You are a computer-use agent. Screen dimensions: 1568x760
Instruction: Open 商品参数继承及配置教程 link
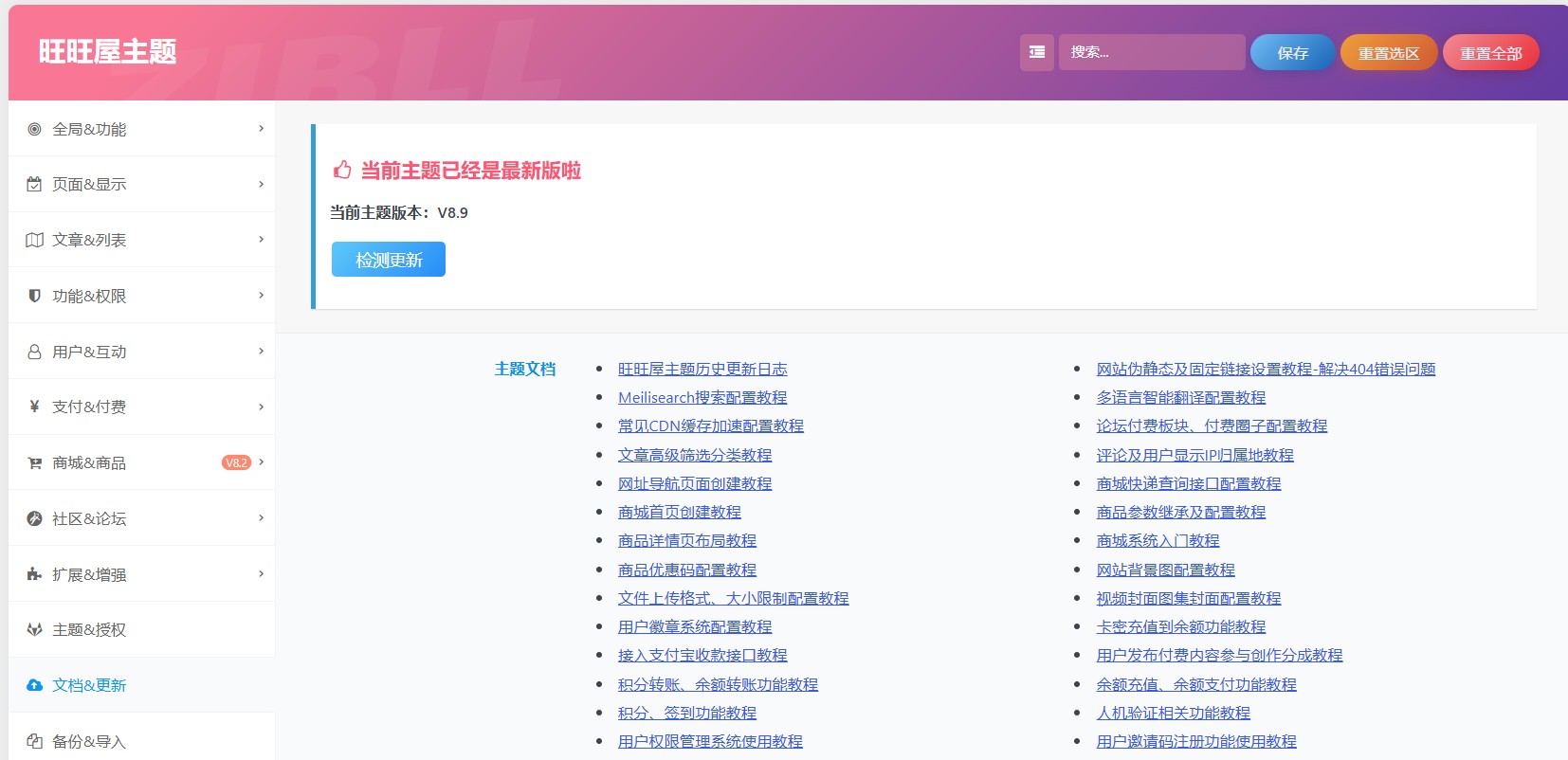1181,512
